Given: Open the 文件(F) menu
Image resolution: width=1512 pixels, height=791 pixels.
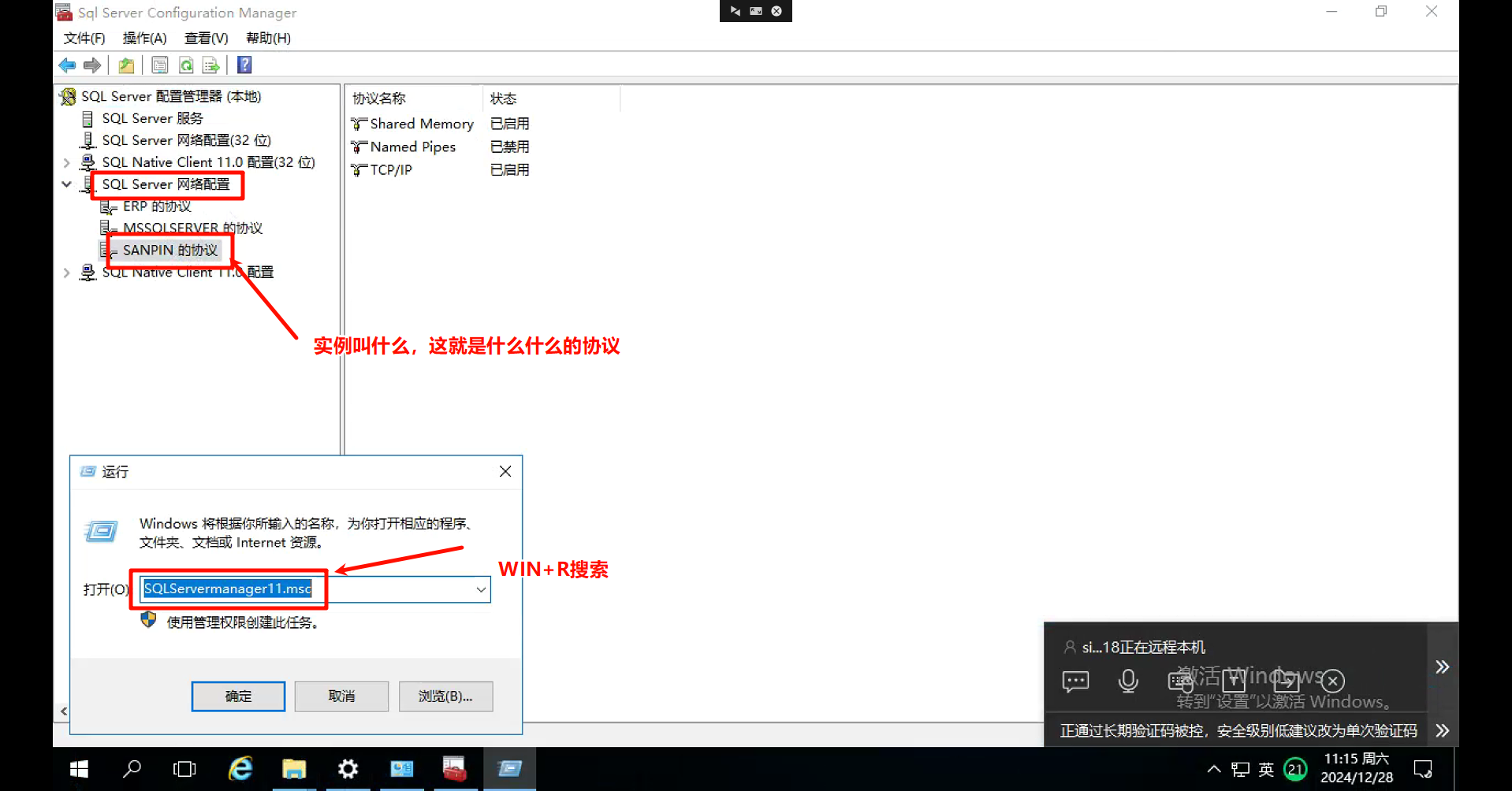Looking at the screenshot, I should tap(84, 38).
